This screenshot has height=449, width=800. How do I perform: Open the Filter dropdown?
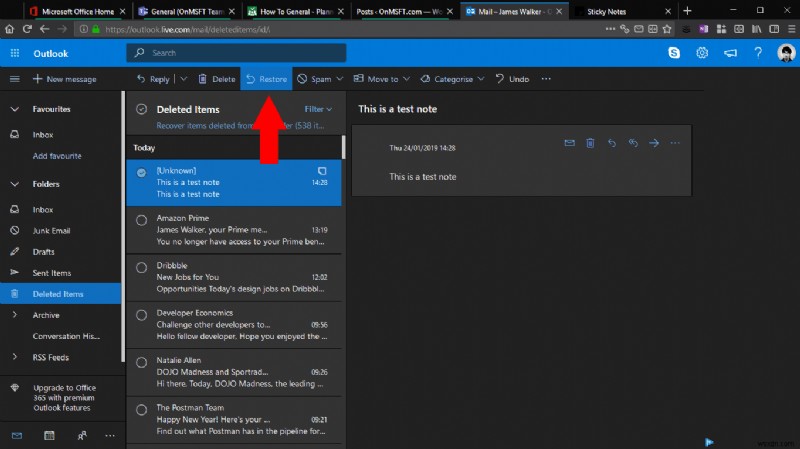(x=317, y=108)
